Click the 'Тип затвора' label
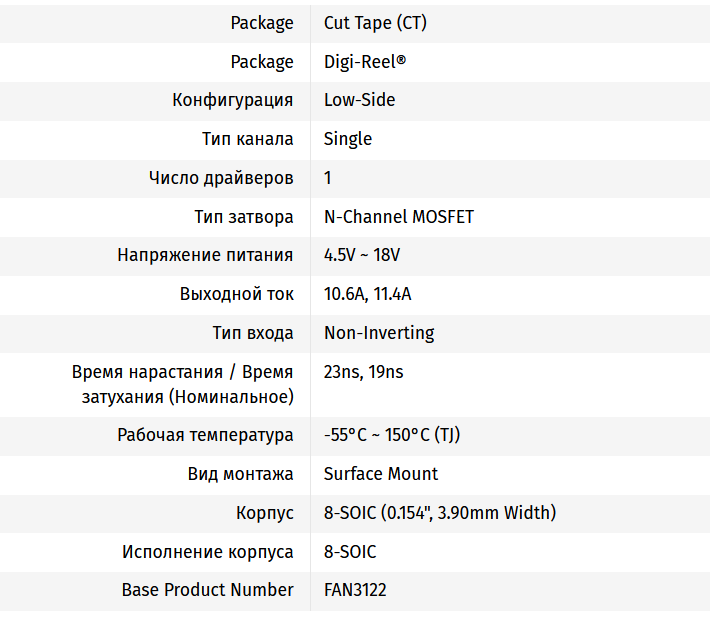Viewport: 710px width, 619px height. point(243,217)
